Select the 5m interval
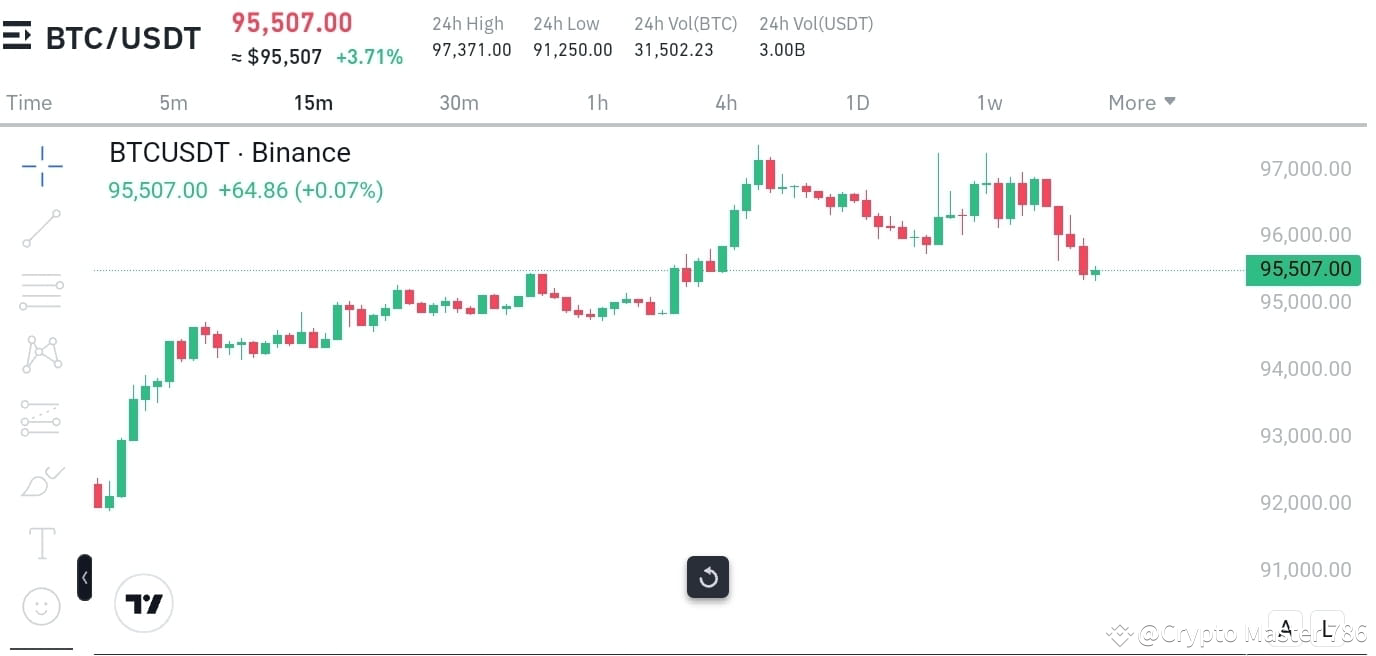Image resolution: width=1376 pixels, height=656 pixels. 173,102
